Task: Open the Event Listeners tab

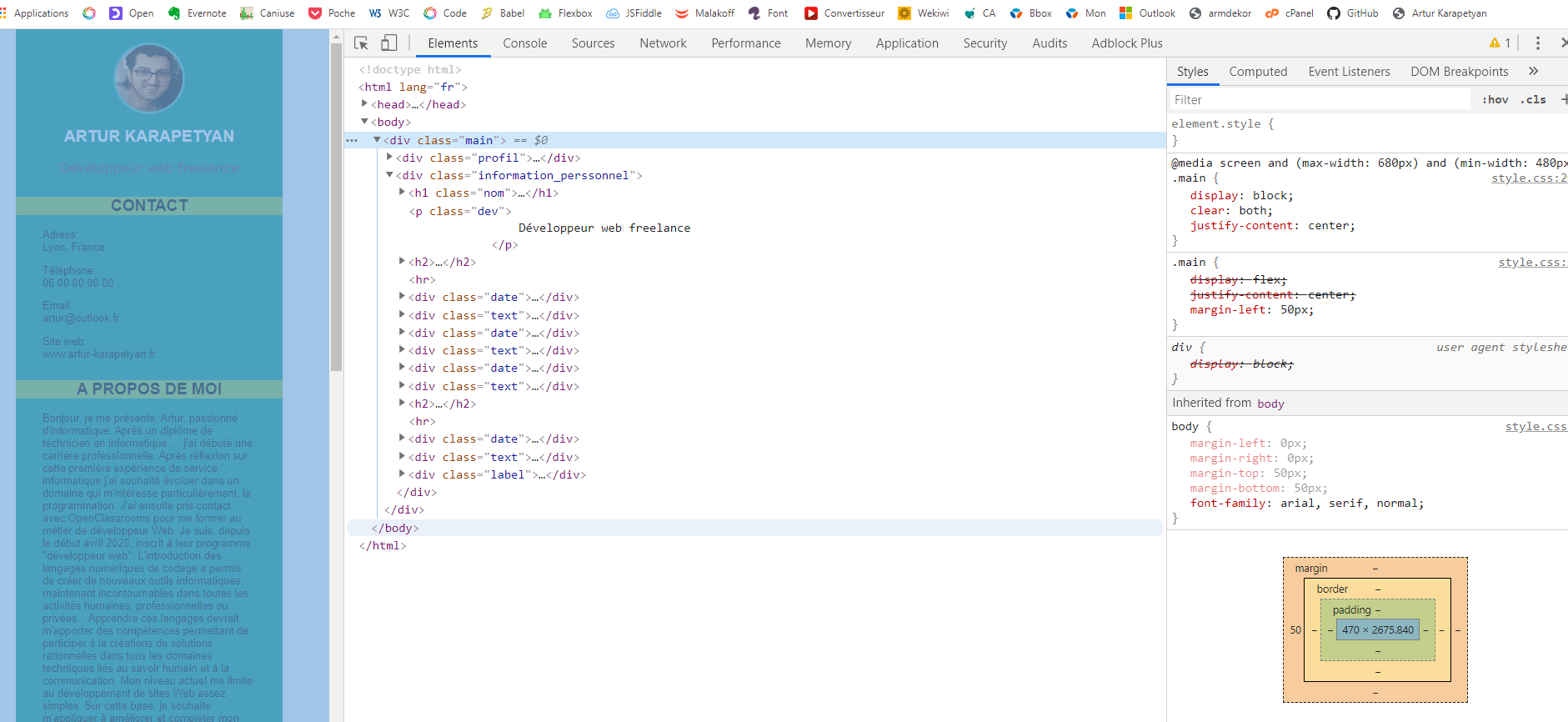Action: [1349, 72]
